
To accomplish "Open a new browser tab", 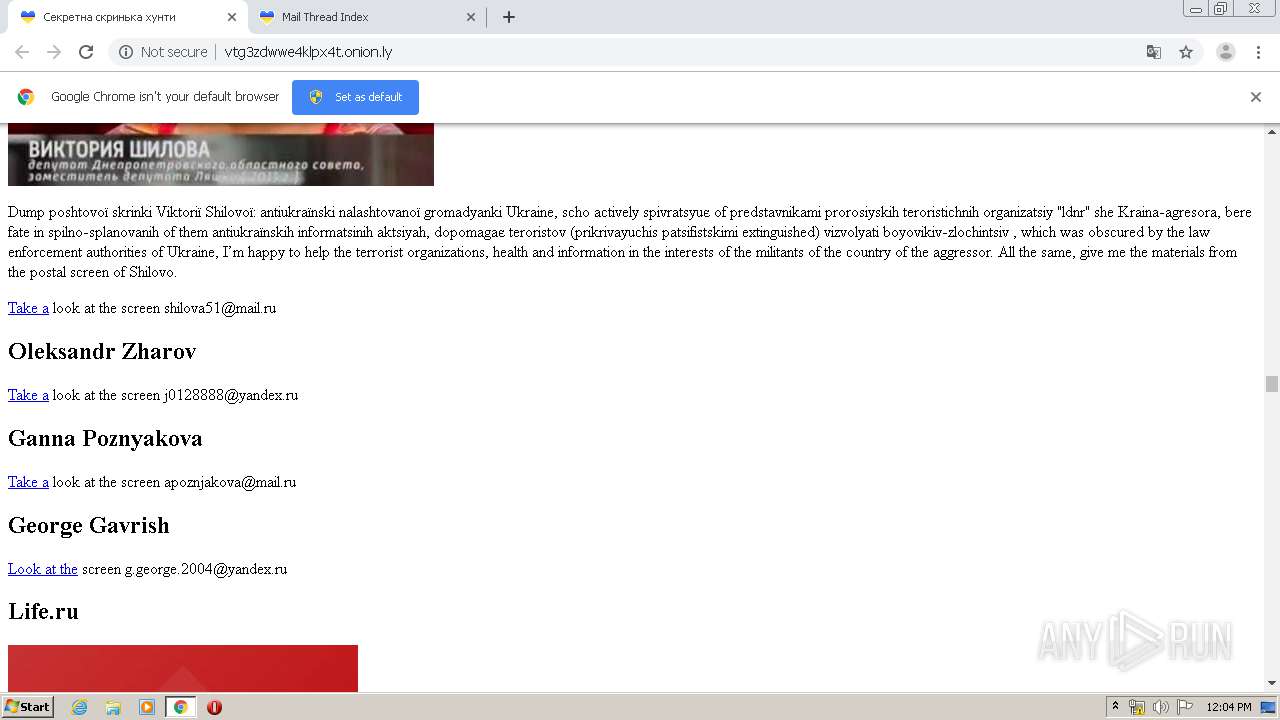I will pos(509,17).
